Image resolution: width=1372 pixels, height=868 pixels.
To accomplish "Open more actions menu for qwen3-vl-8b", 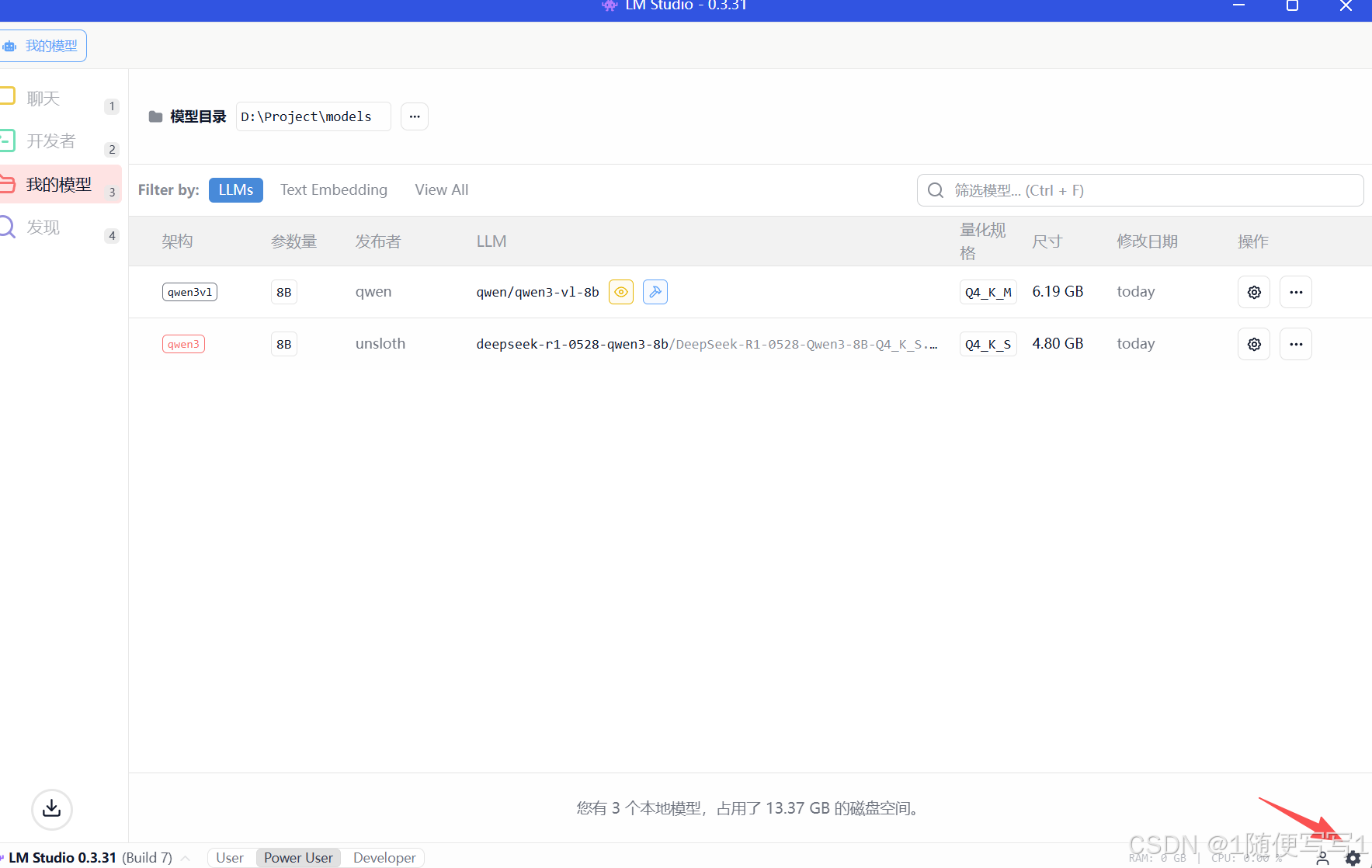I will point(1296,292).
